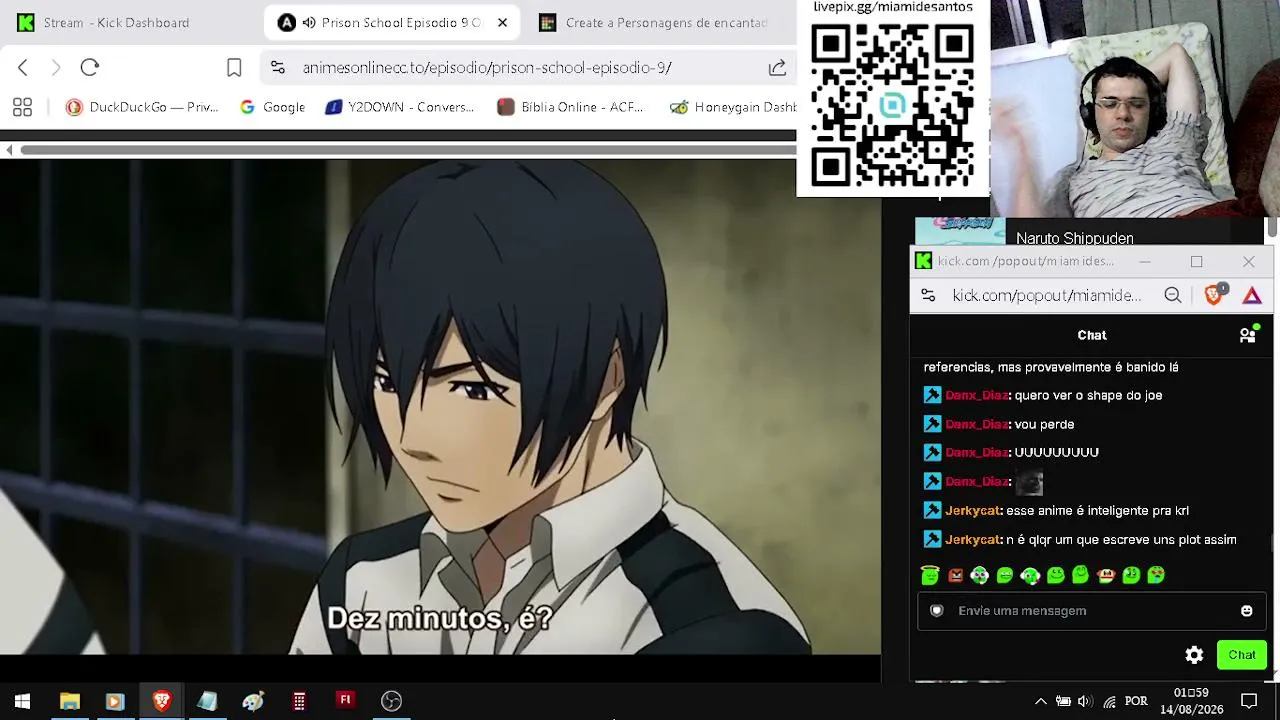The width and height of the screenshot is (1280, 720).
Task: Pick the red angry emote in quick emotes
Action: tap(955, 575)
